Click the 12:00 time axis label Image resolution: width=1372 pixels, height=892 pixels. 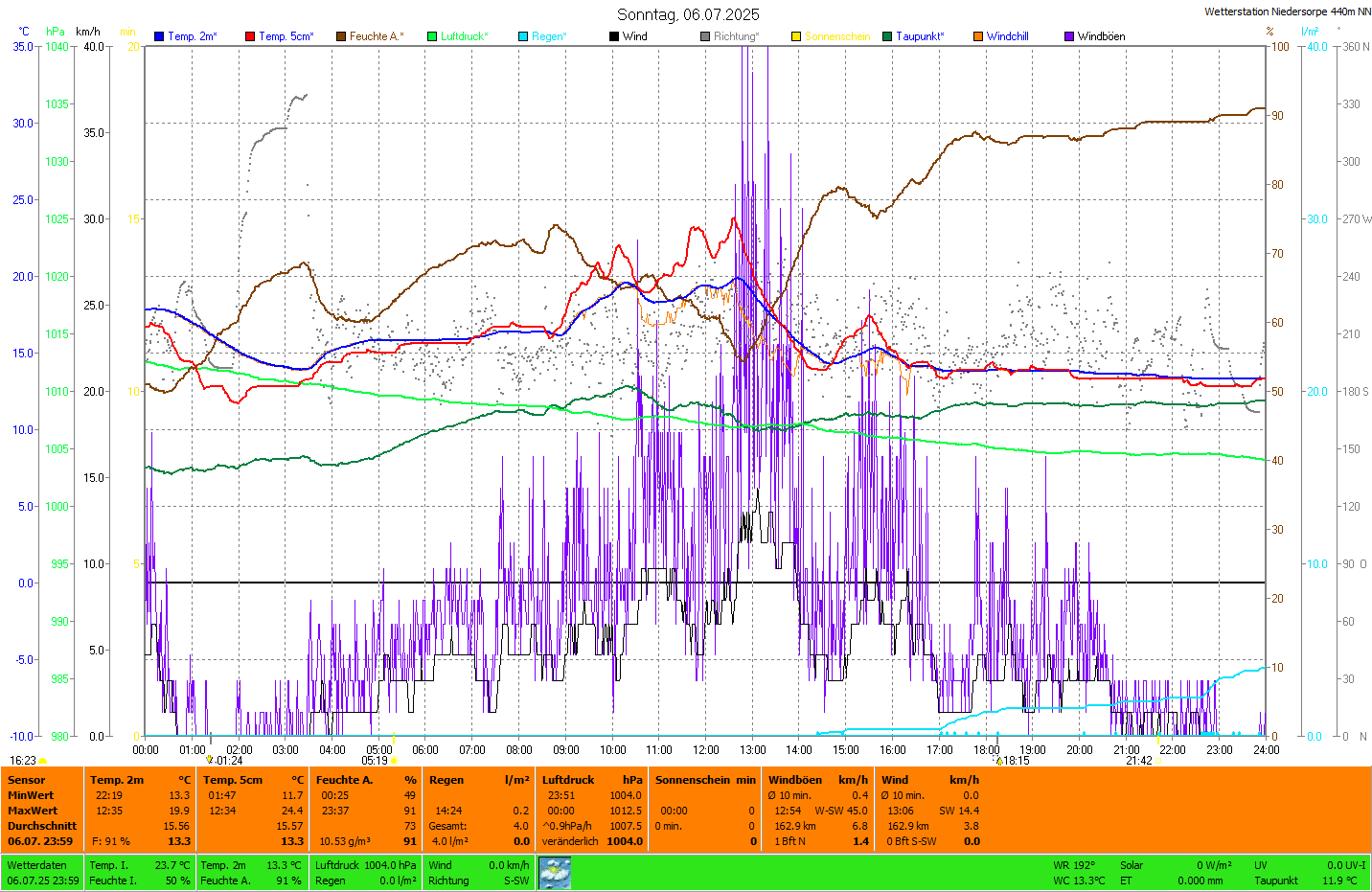coord(706,750)
